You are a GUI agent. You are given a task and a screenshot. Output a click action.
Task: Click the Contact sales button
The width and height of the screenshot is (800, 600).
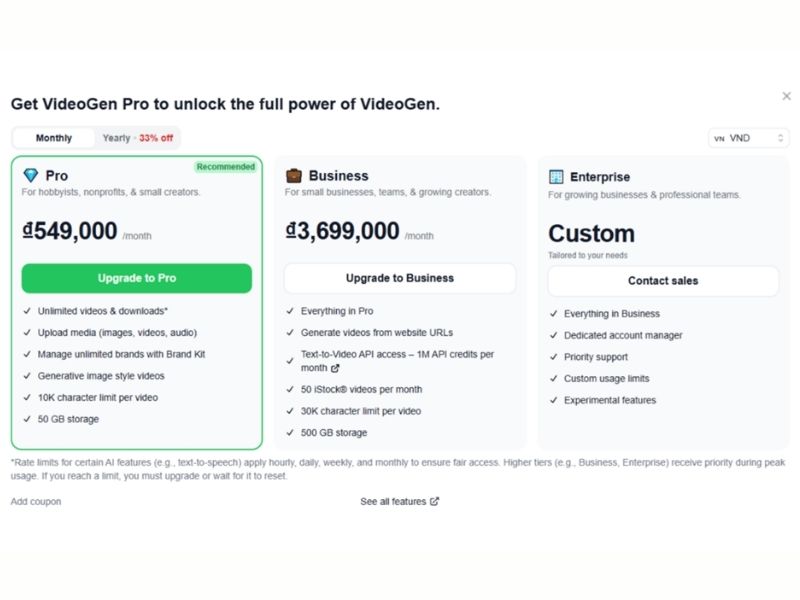pos(663,281)
